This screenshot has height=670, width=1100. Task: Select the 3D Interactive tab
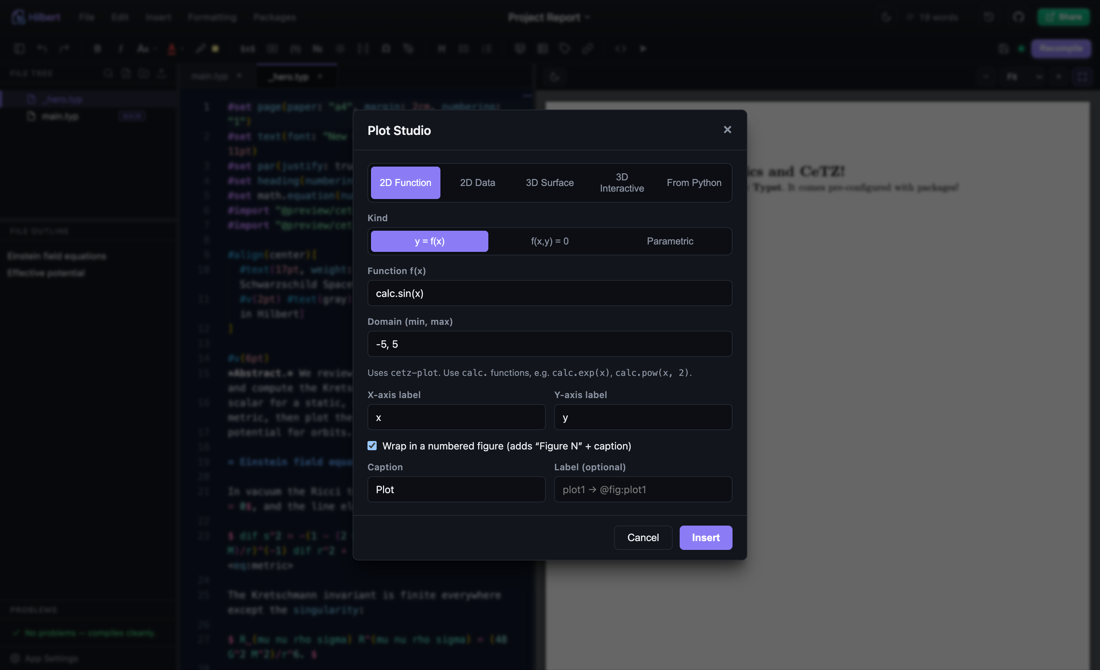point(622,182)
